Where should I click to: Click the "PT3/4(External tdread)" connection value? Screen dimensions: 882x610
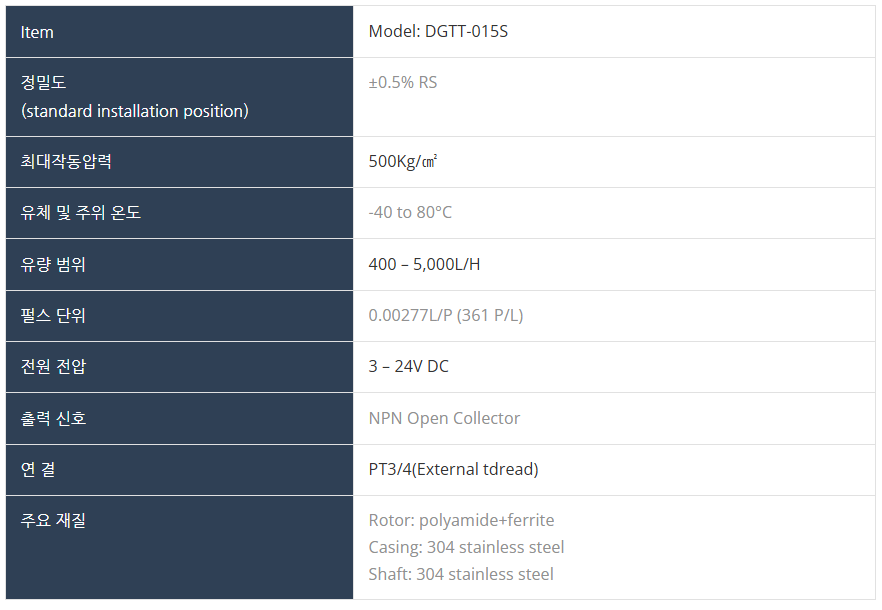453,469
